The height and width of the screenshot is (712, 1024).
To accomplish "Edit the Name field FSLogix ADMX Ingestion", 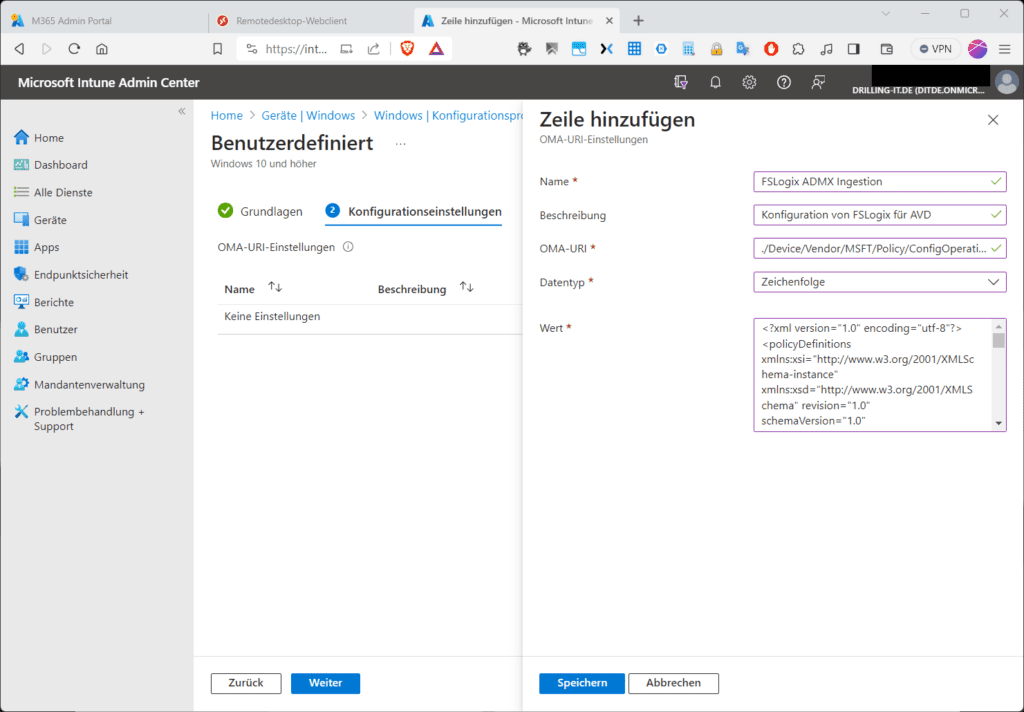I will [x=880, y=182].
